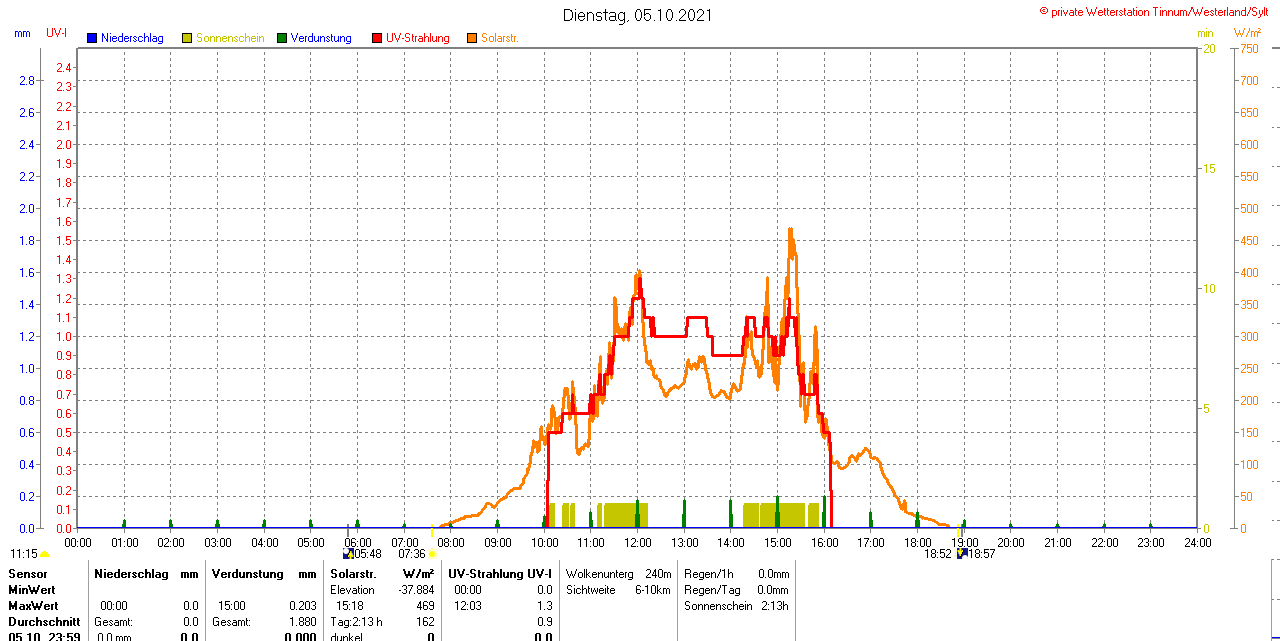Image resolution: width=1280 pixels, height=641 pixels.
Task: Select the chart title Dienstag, 05.10.2021
Action: click(x=638, y=15)
